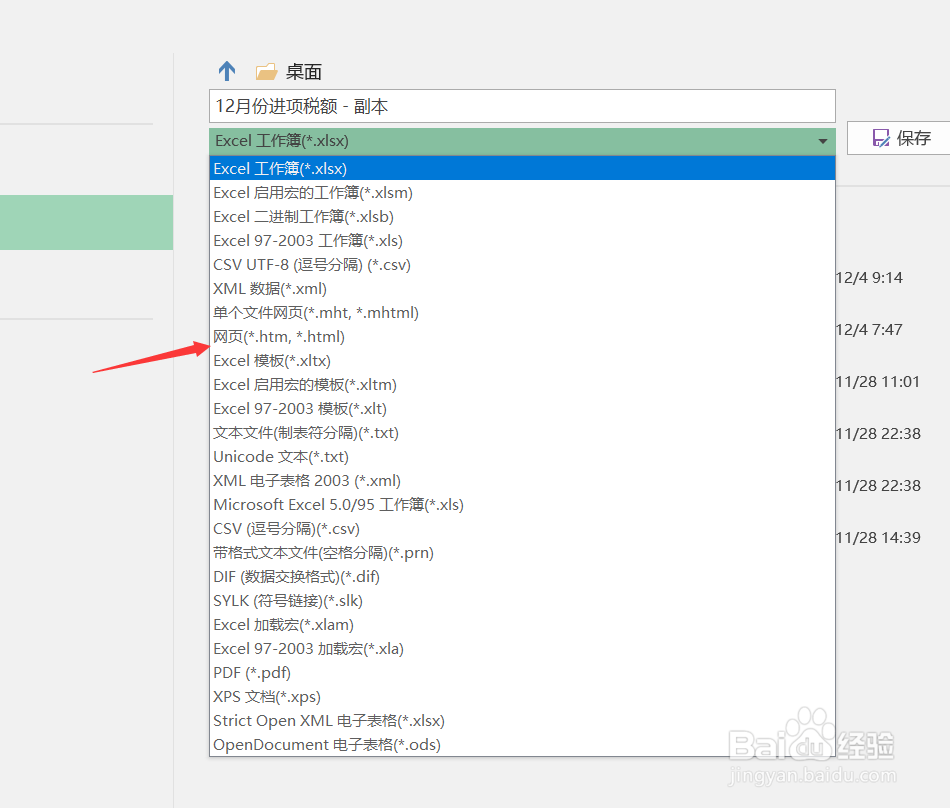Screen dimensions: 950x808
Task: Pick Excel 97-2003 模板(*.xlt)
Action: (x=522, y=408)
